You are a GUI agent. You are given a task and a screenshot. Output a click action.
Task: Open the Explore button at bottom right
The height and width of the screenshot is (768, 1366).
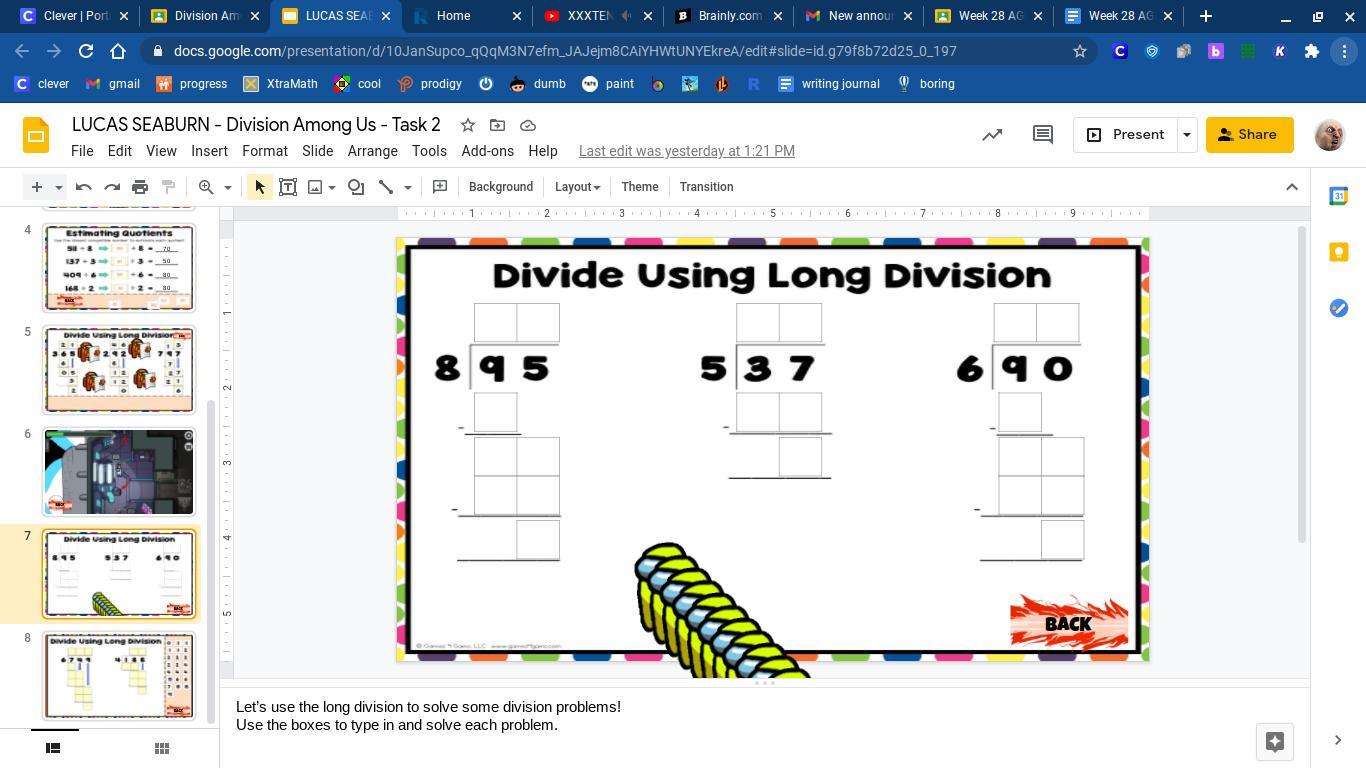point(1274,741)
